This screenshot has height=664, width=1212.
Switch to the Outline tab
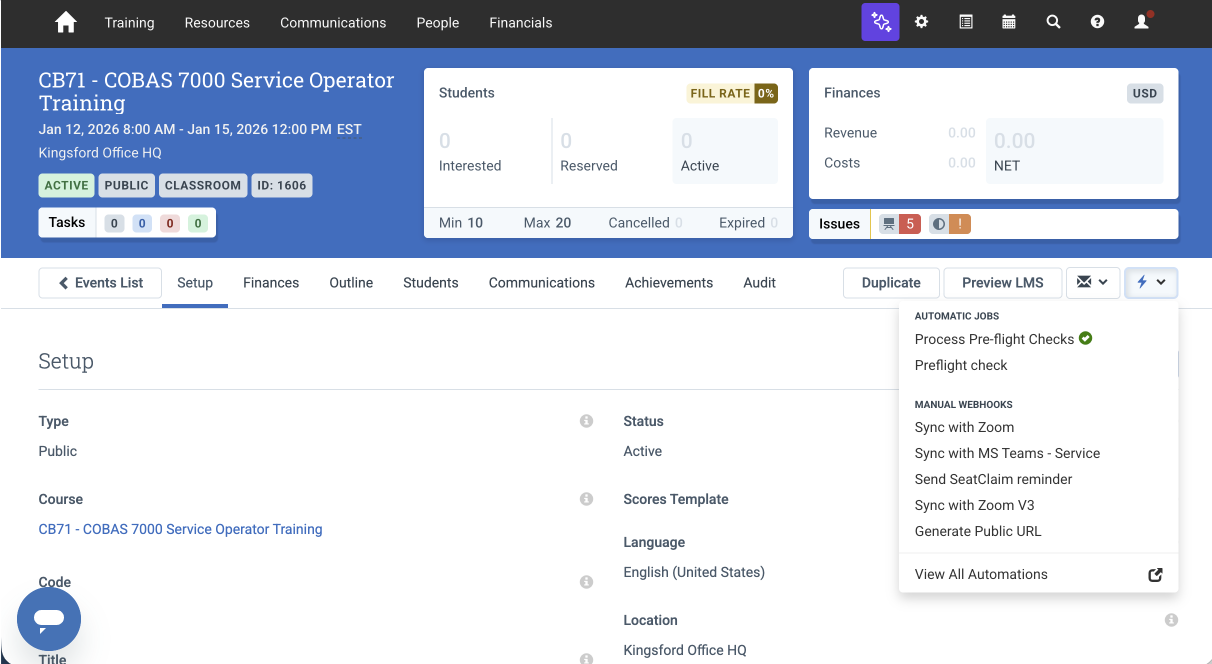pos(351,283)
